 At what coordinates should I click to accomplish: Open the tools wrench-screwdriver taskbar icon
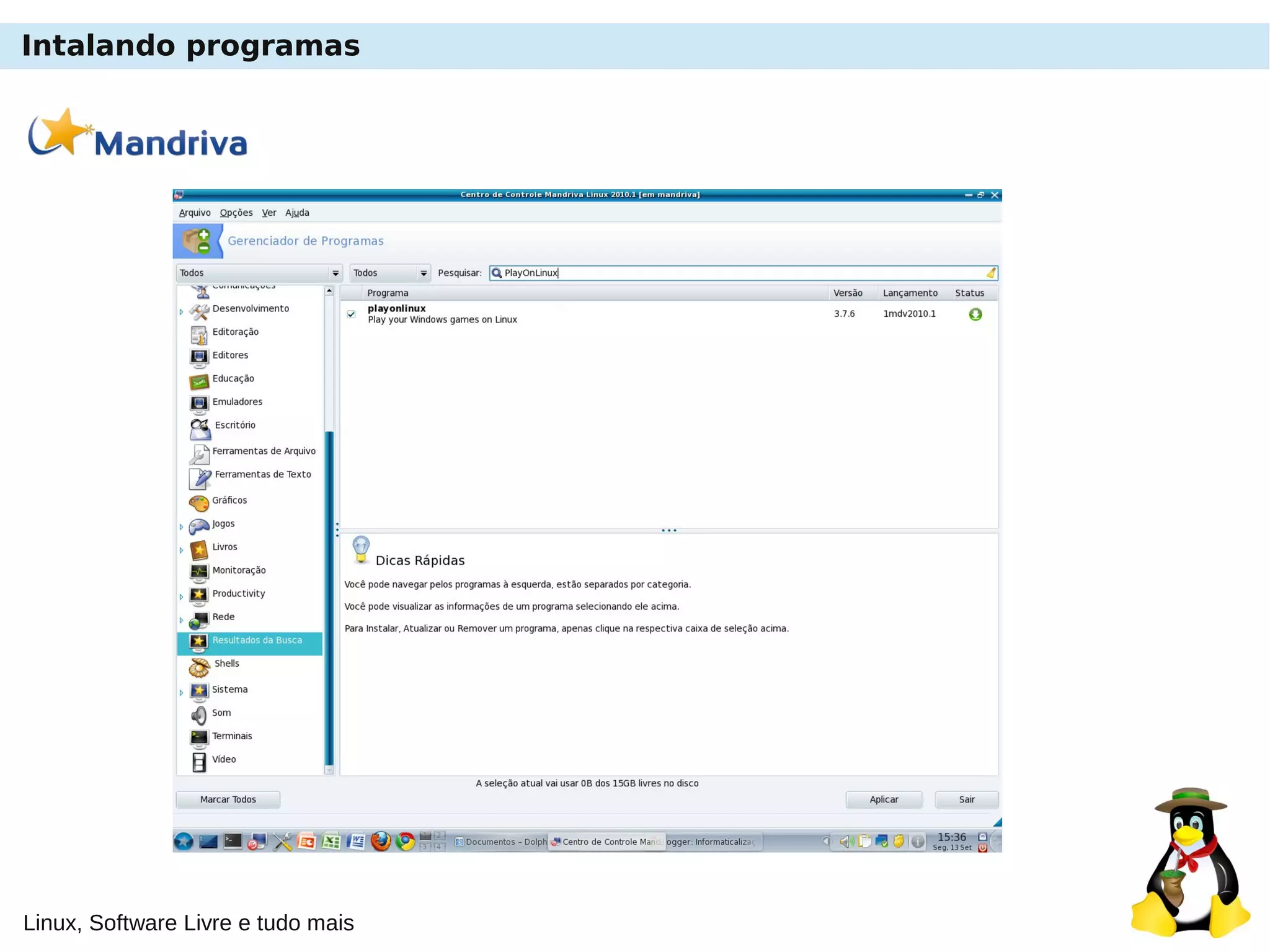[283, 842]
